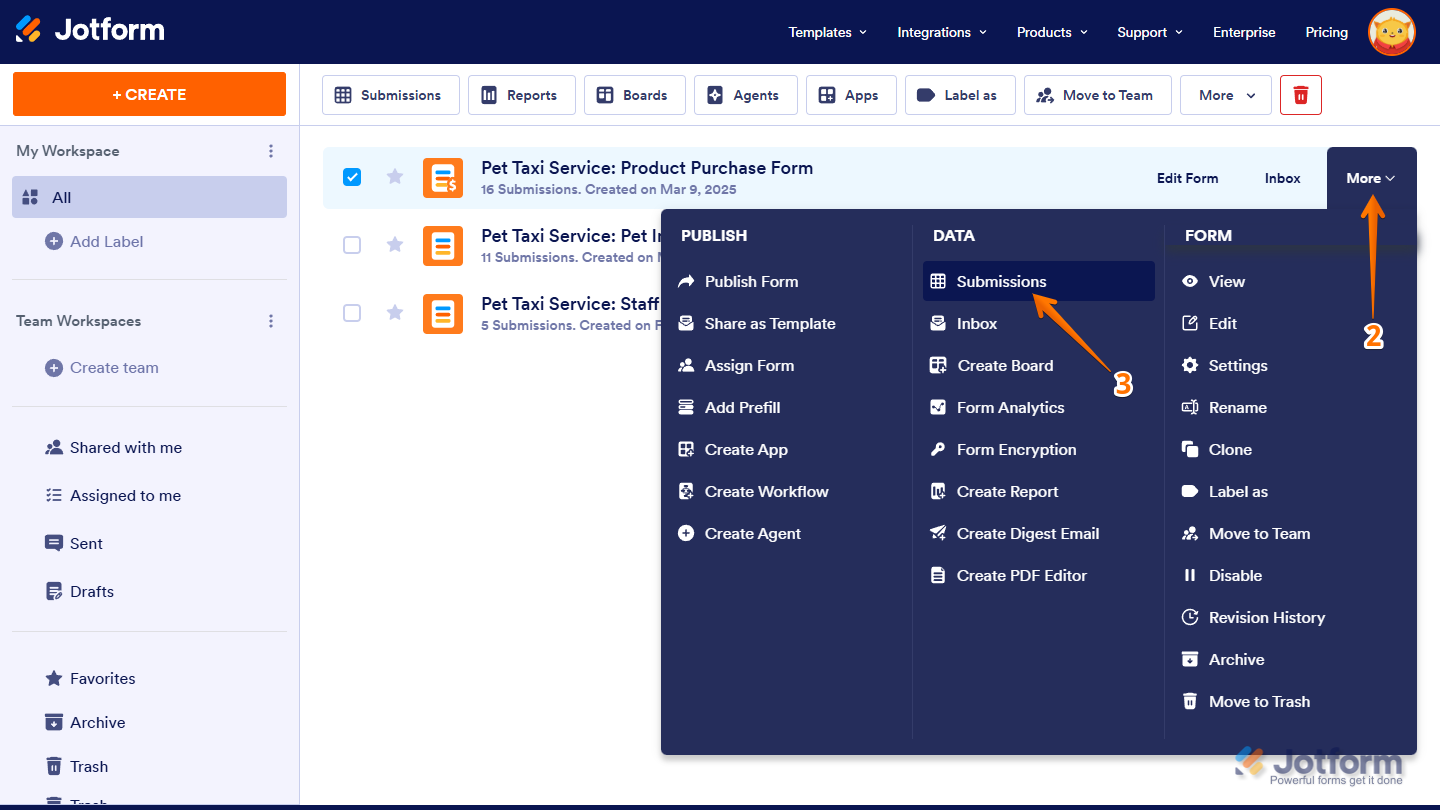Click the Form Encryption key icon

pyautogui.click(x=938, y=450)
